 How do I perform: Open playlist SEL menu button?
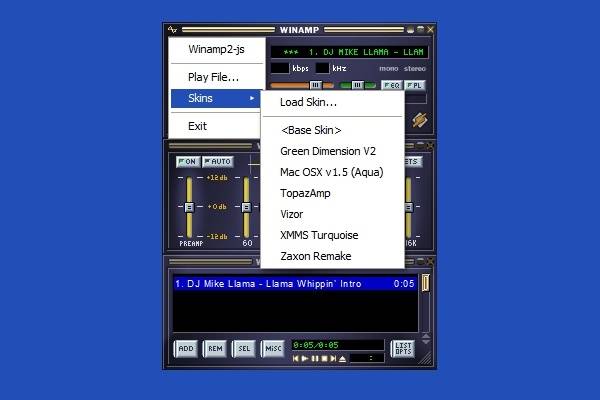tap(244, 349)
